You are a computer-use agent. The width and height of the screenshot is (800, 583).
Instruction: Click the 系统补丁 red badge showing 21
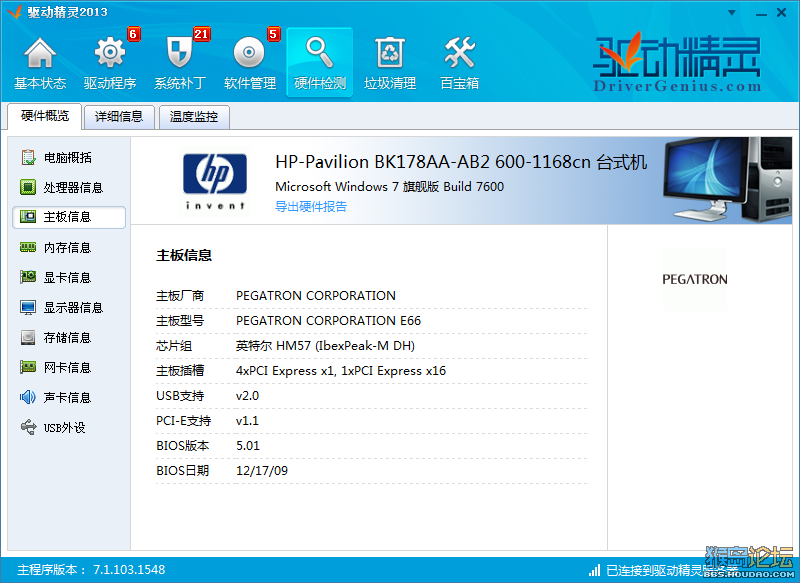coord(202,34)
